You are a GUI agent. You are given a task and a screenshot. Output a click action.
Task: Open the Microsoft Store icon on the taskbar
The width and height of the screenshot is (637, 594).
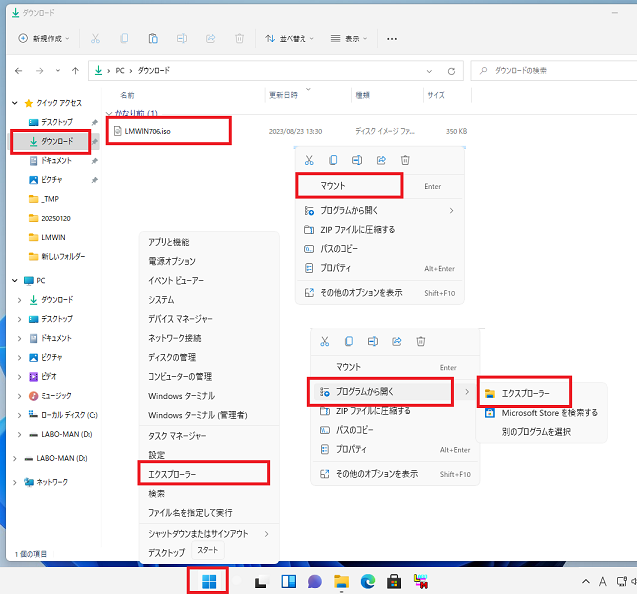pos(394,581)
